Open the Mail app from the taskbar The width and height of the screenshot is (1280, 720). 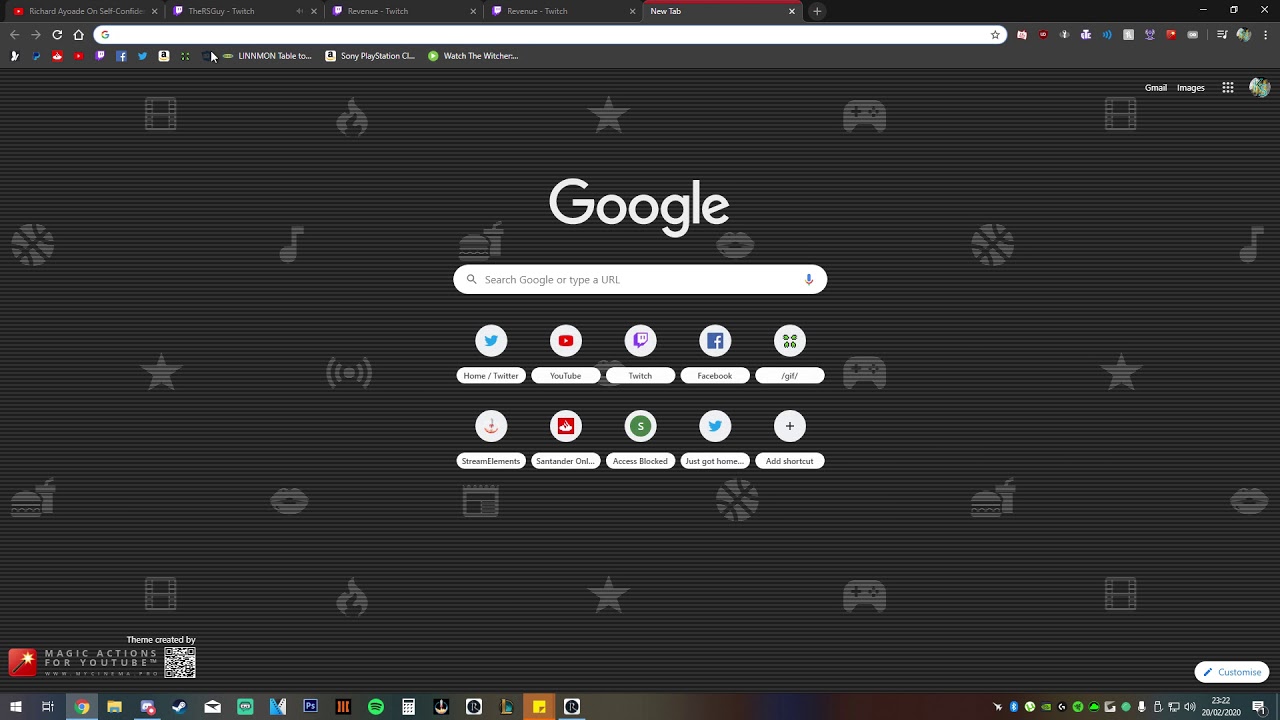(212, 707)
